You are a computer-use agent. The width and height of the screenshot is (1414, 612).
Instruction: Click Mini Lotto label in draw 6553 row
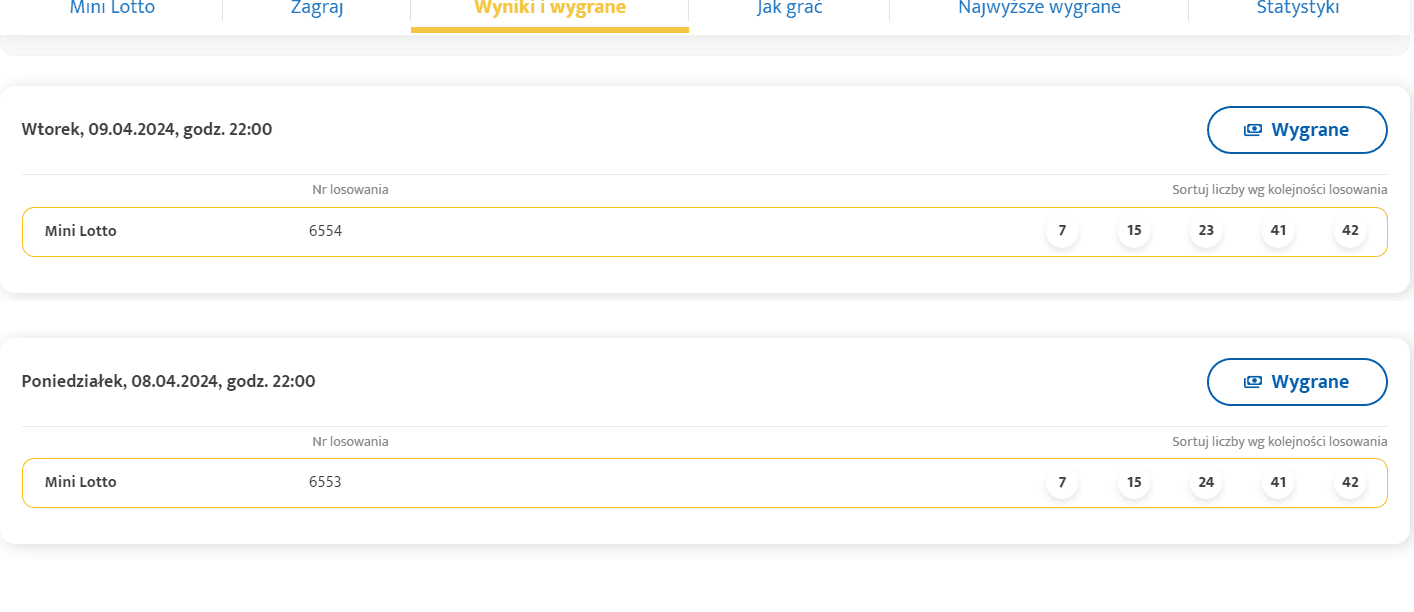pyautogui.click(x=81, y=482)
